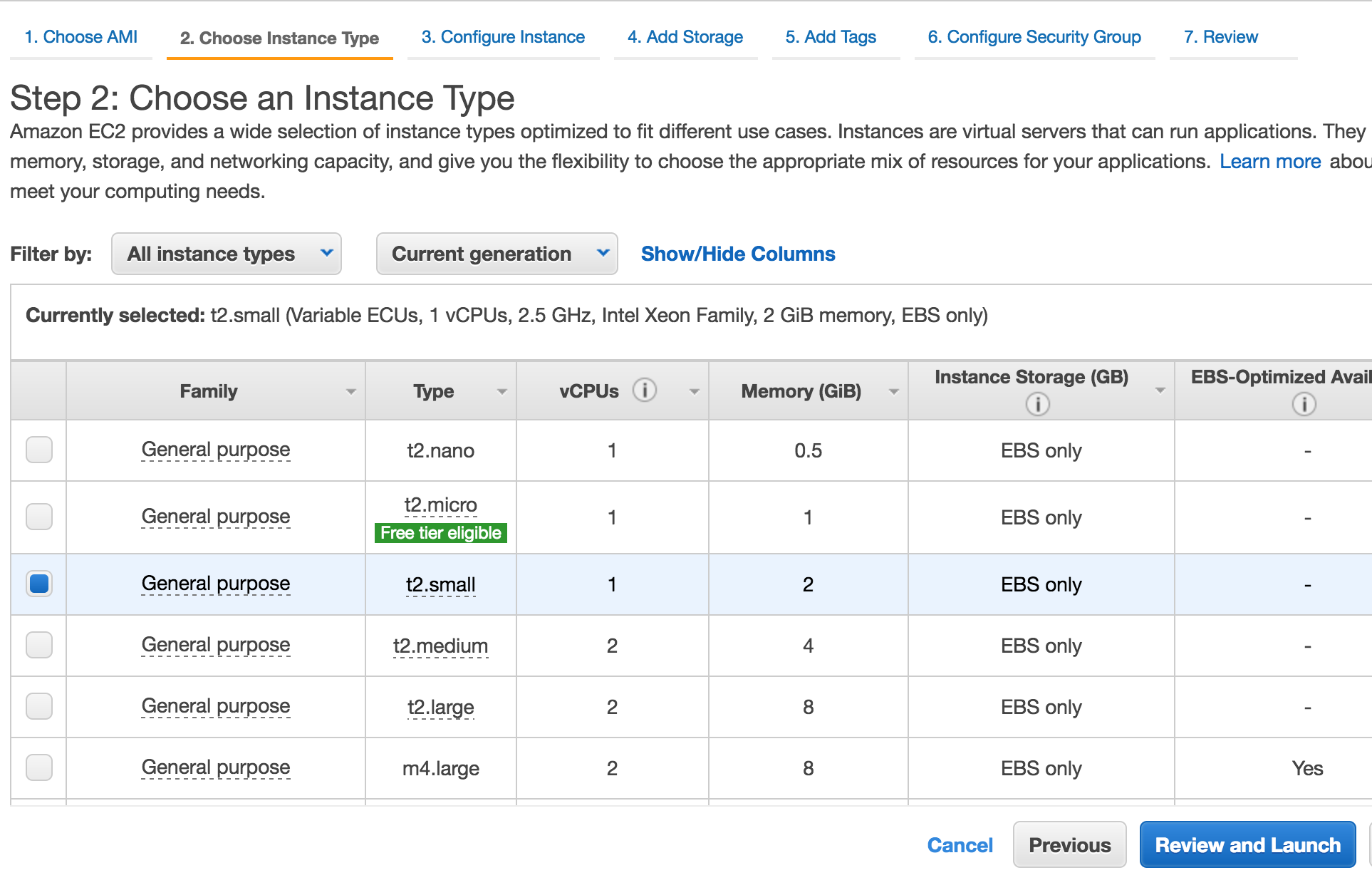Viewport: 1372px width, 895px height.
Task: Go to the Add Storage tab
Action: [685, 37]
